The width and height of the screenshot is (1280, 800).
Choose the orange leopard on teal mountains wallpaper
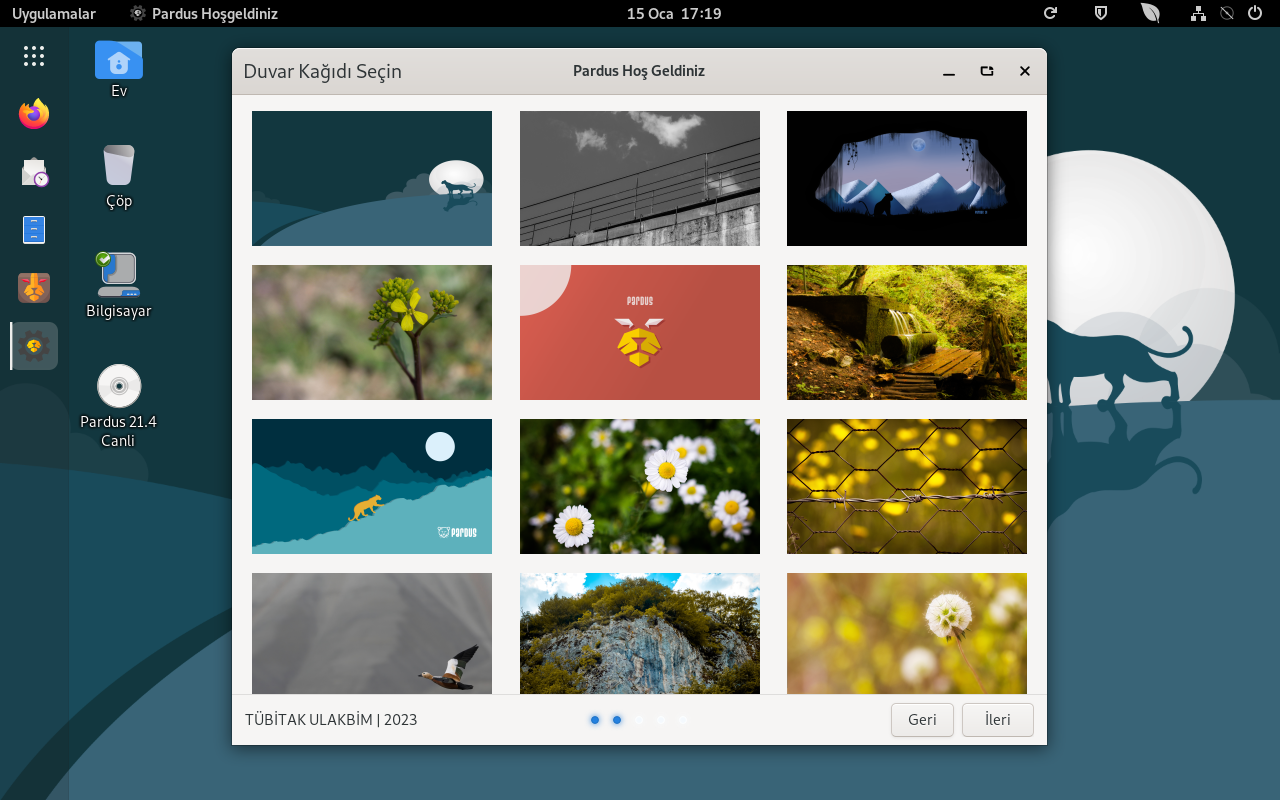coord(372,486)
